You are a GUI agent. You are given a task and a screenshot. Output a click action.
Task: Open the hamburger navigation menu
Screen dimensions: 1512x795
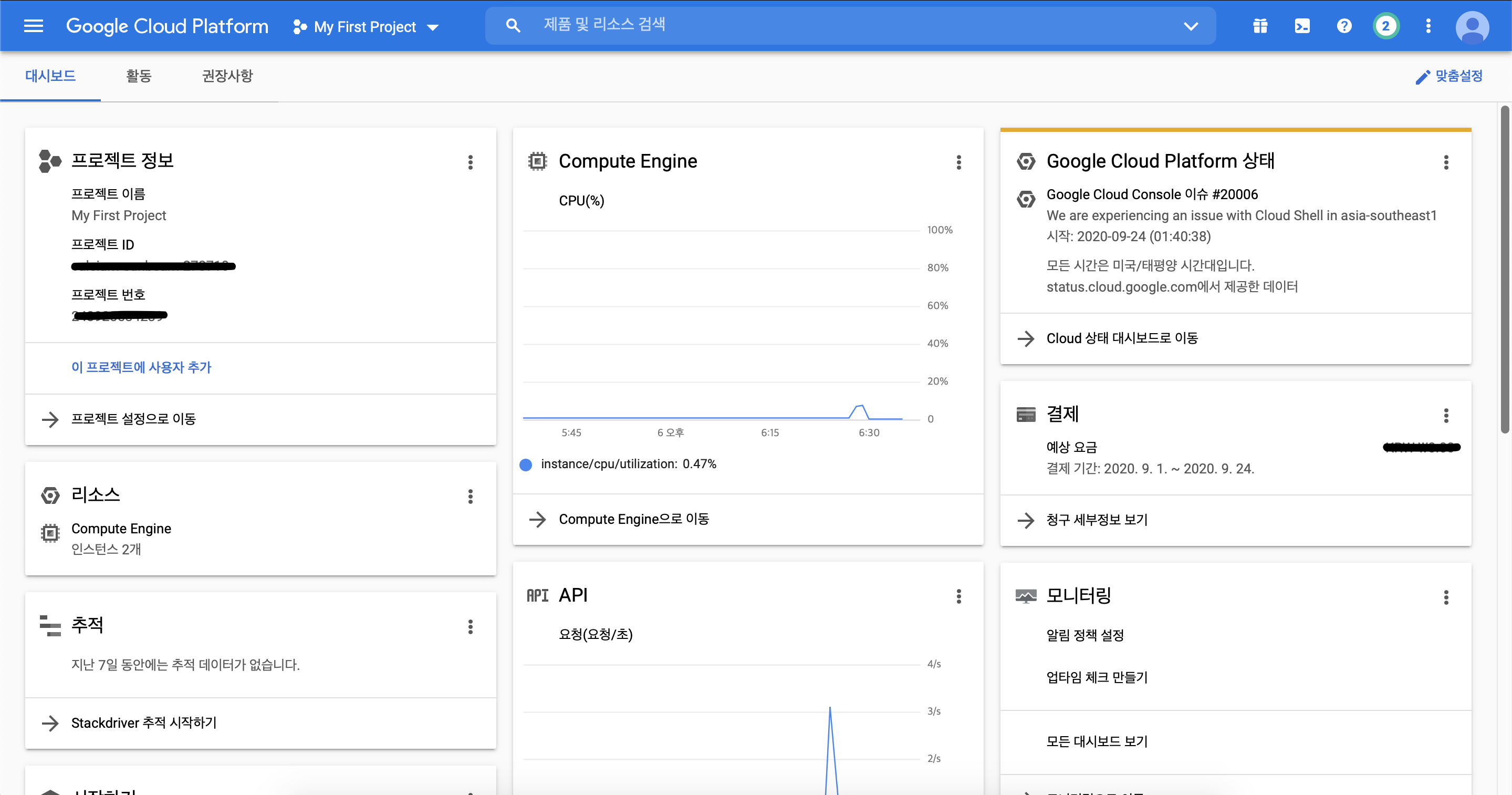pyautogui.click(x=34, y=26)
